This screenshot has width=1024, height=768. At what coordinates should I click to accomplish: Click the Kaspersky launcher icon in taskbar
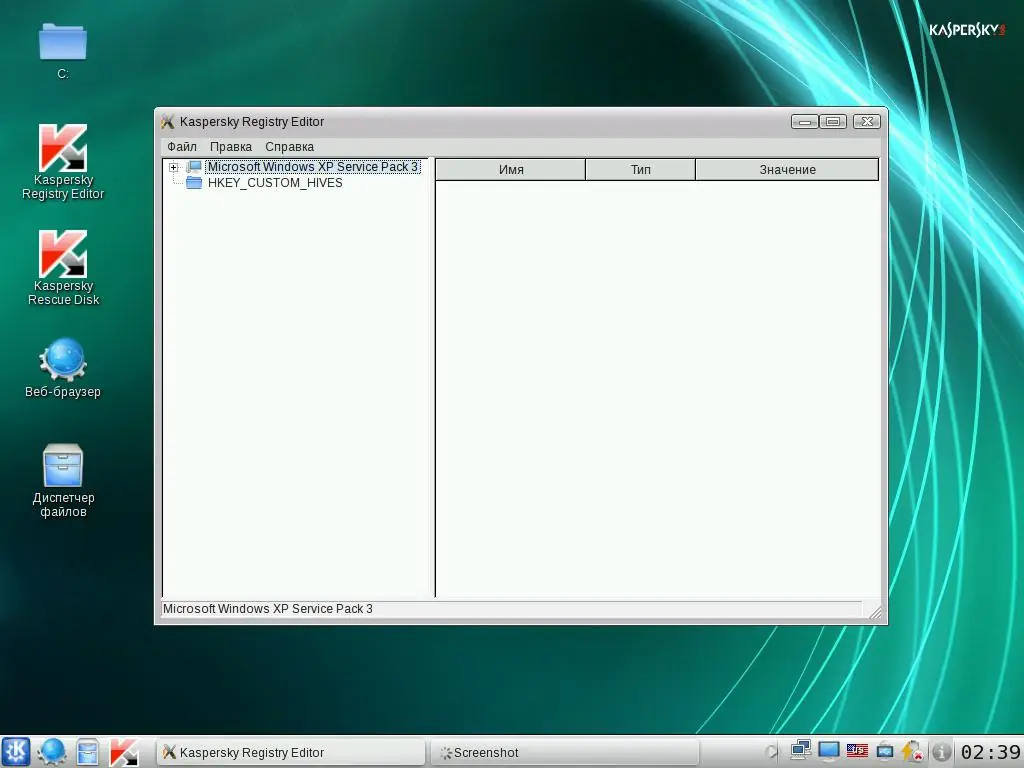point(123,752)
